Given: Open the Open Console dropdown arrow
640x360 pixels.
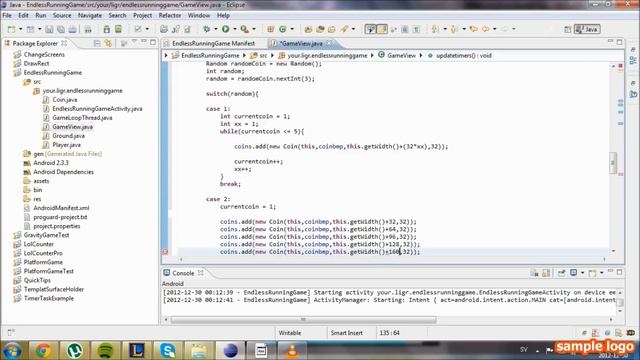Looking at the screenshot, I should pos(601,273).
